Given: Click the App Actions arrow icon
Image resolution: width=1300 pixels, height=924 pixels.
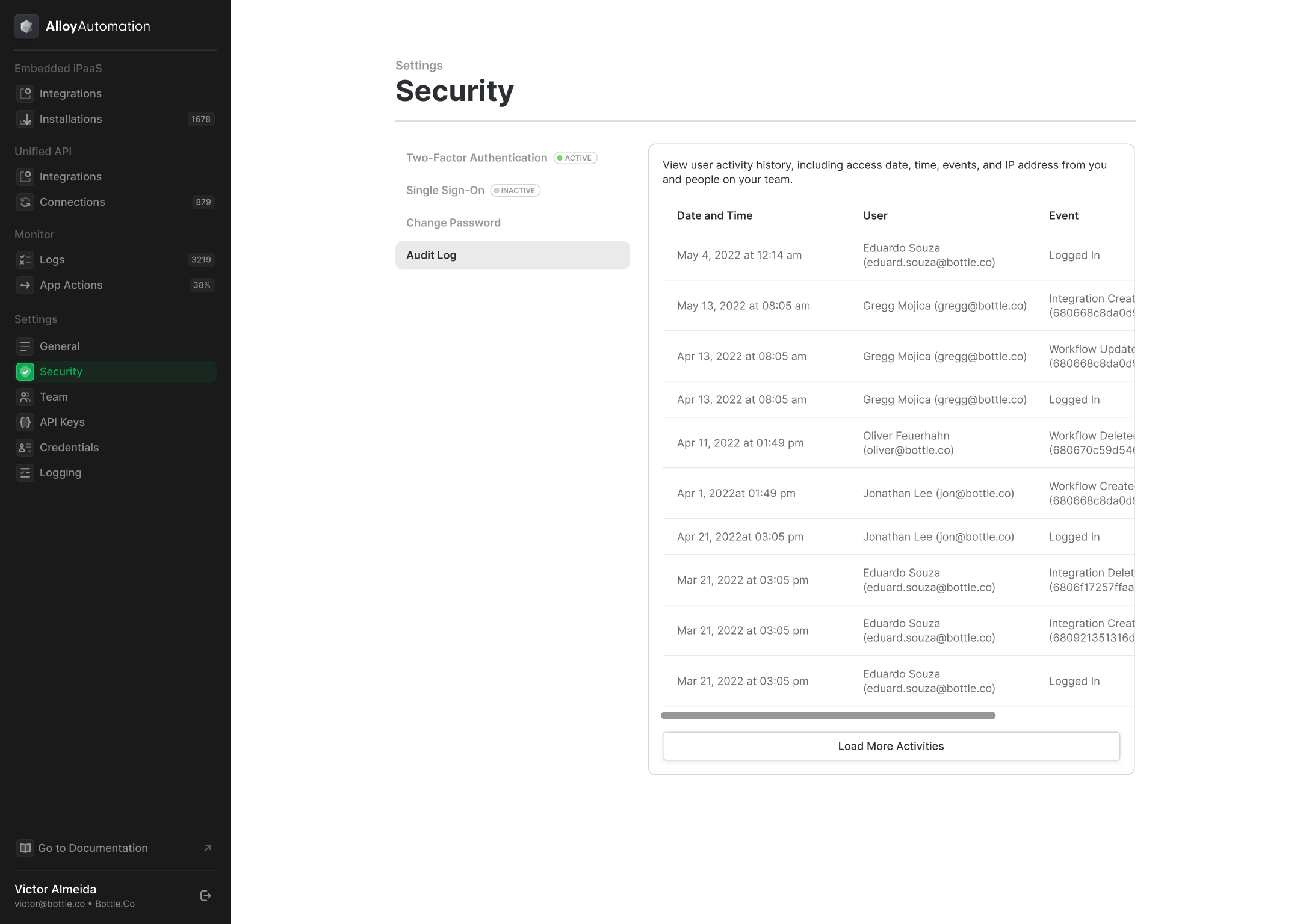Looking at the screenshot, I should point(25,285).
